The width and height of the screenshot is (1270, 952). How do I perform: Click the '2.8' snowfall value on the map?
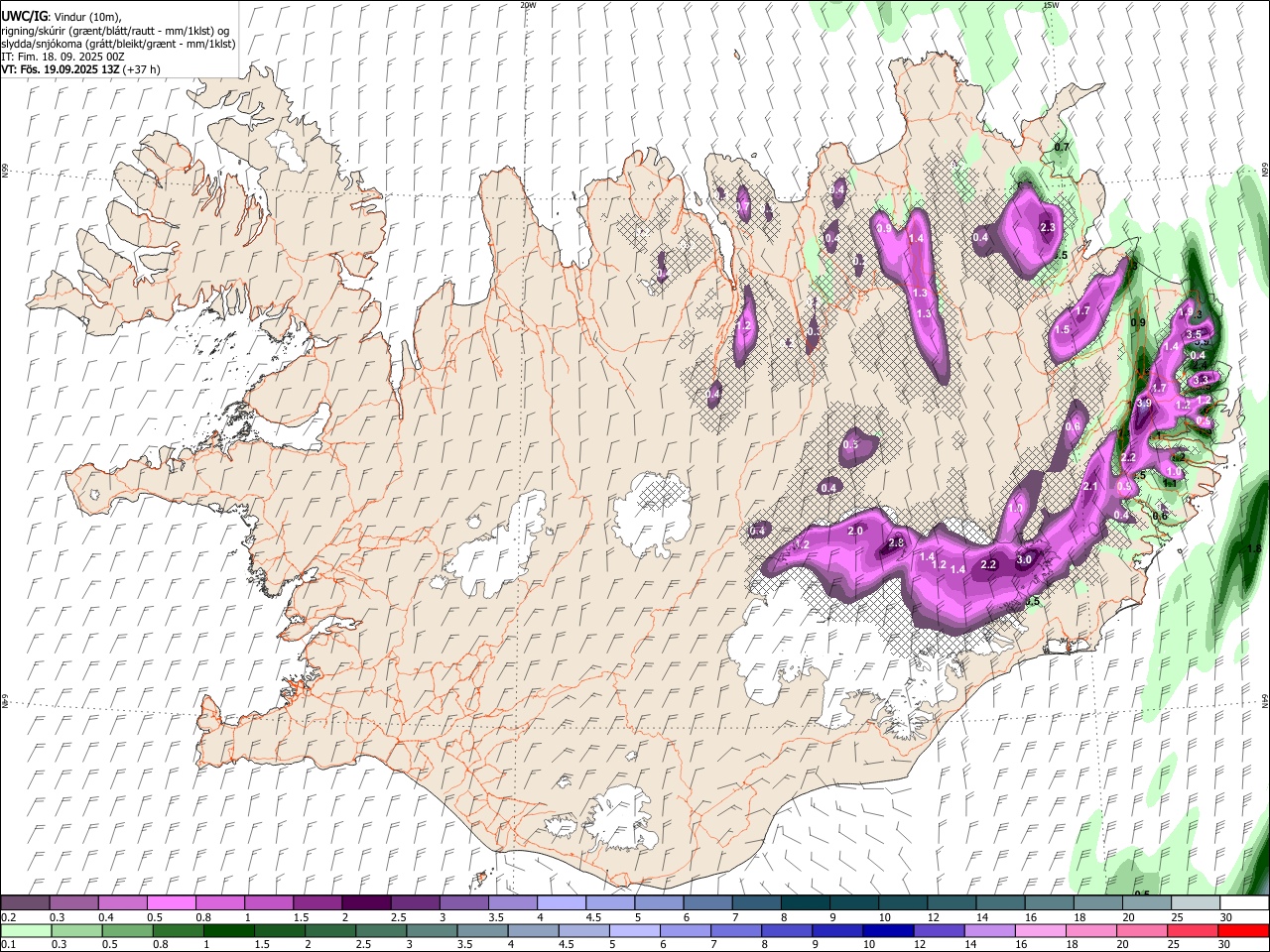point(896,542)
